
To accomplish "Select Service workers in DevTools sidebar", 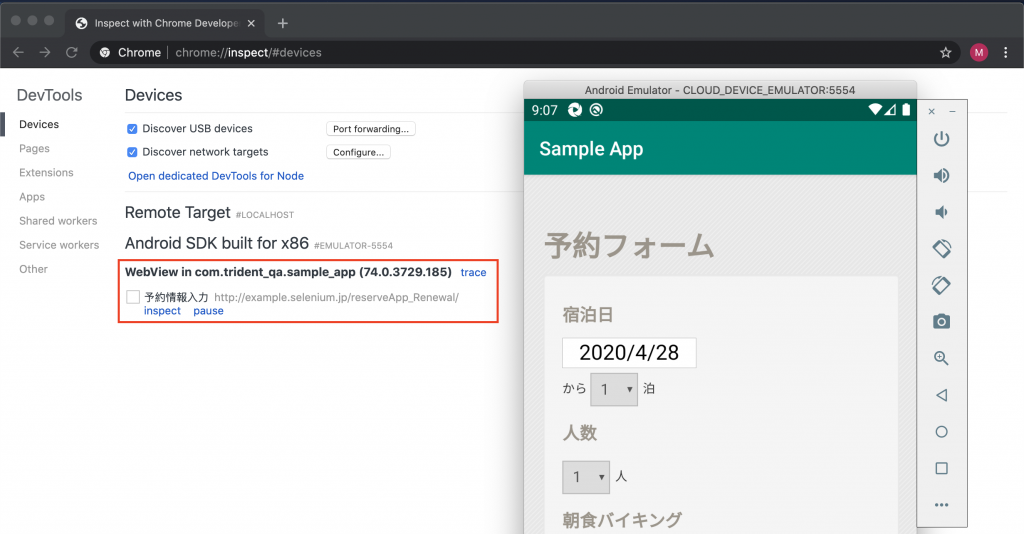I will point(59,245).
